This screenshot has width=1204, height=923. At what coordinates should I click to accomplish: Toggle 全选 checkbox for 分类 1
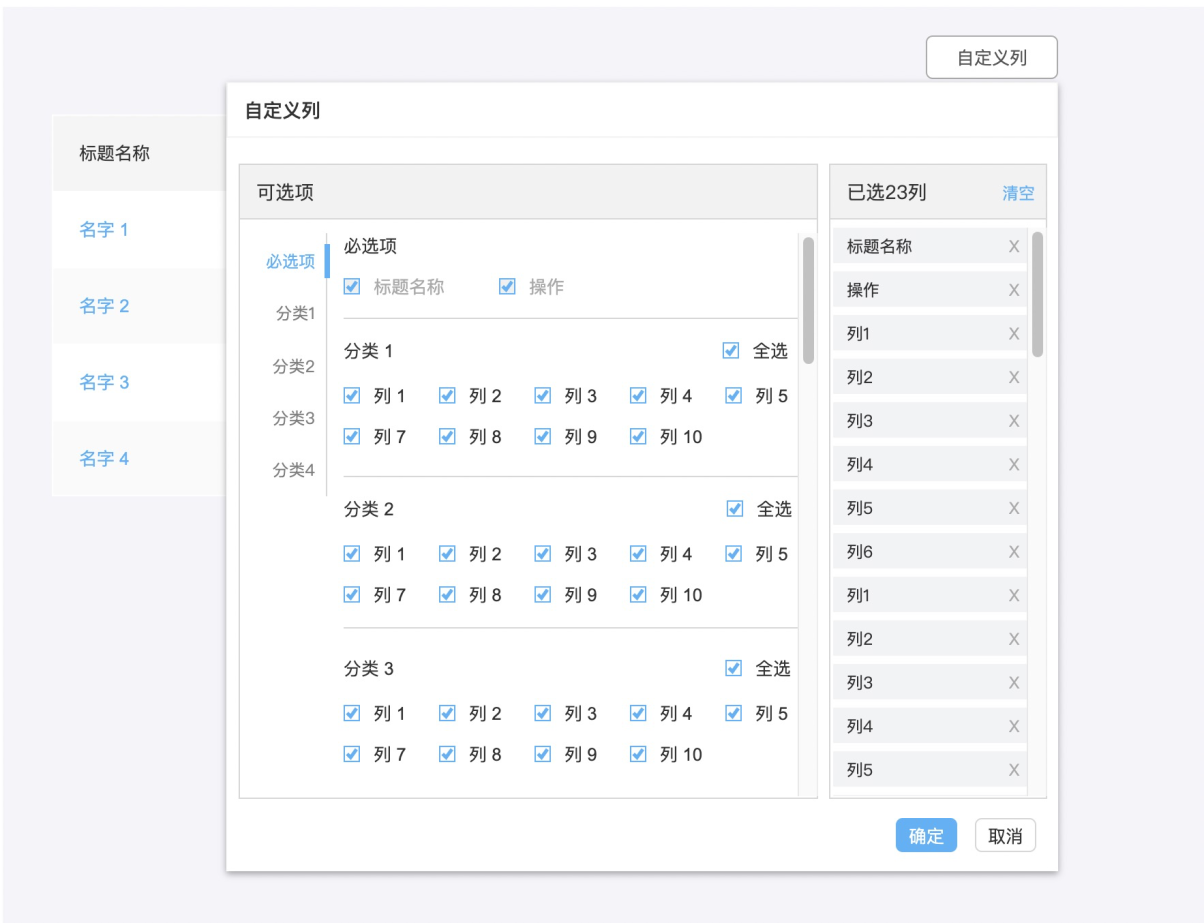tap(731, 351)
